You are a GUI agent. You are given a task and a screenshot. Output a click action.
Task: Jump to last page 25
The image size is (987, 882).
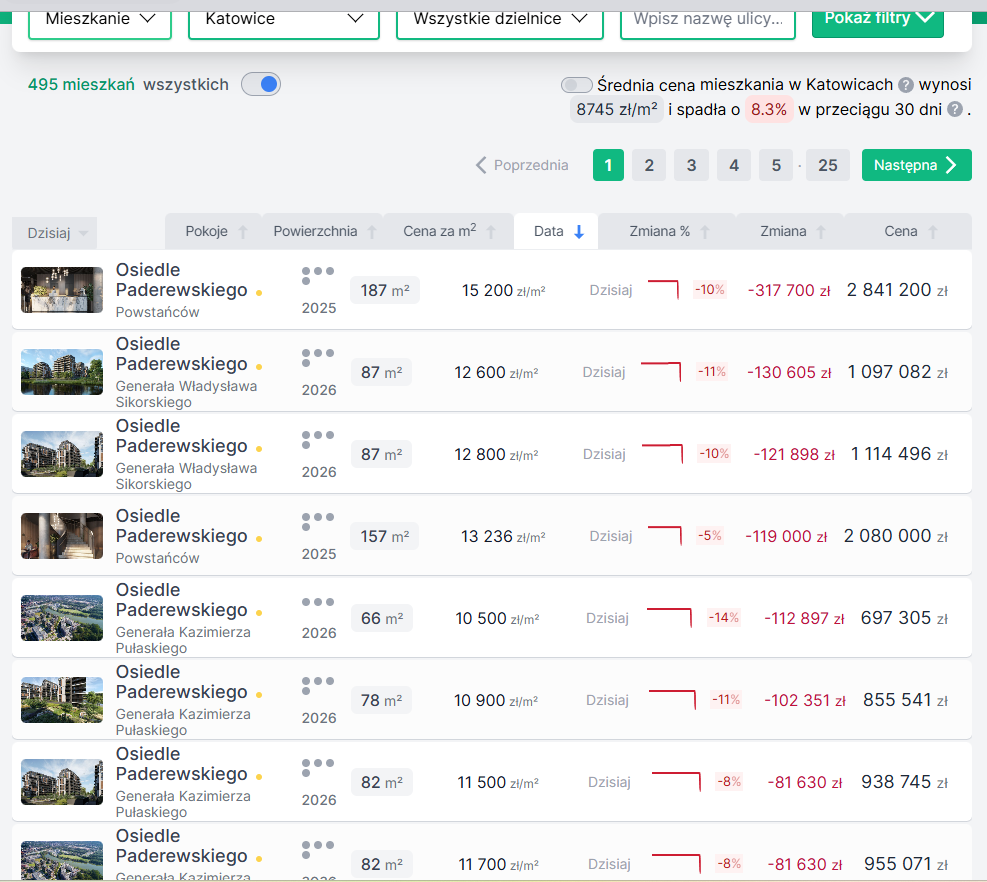pos(827,165)
